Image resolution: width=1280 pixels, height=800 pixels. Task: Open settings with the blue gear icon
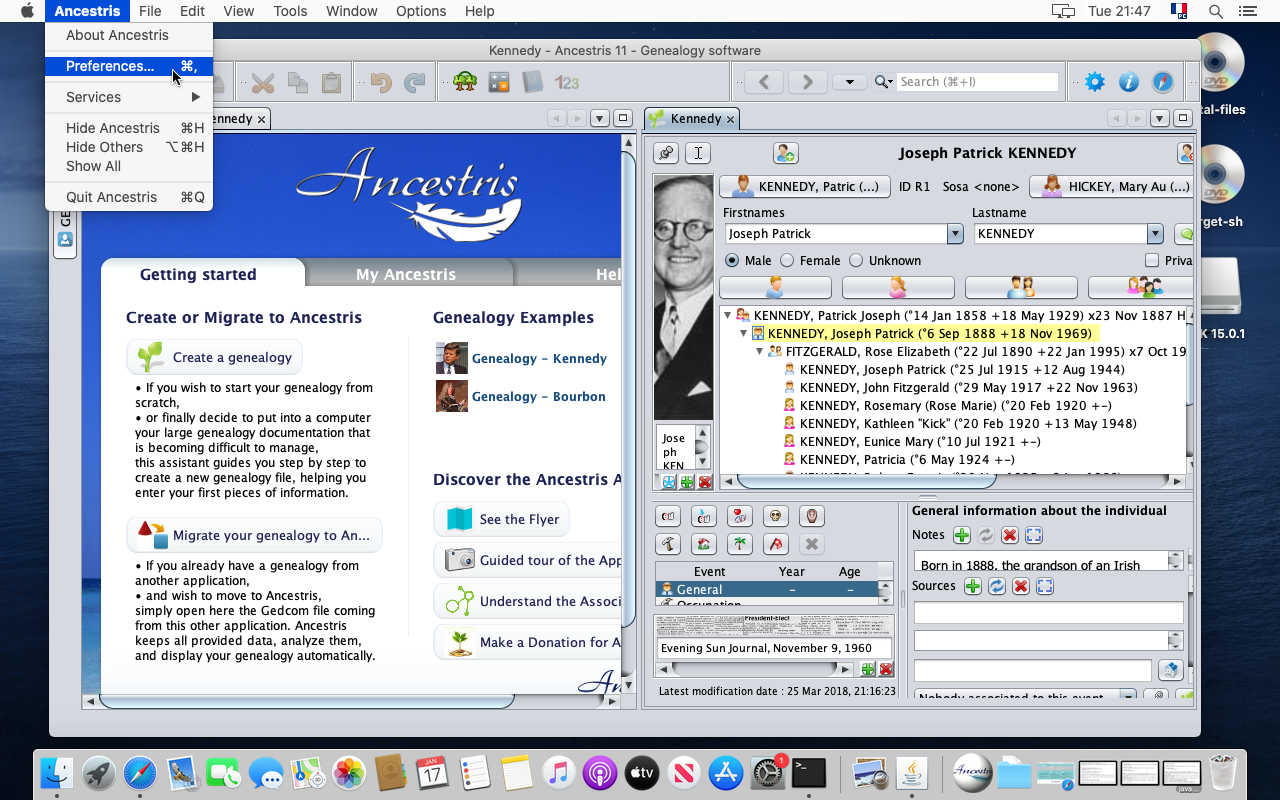click(1095, 82)
